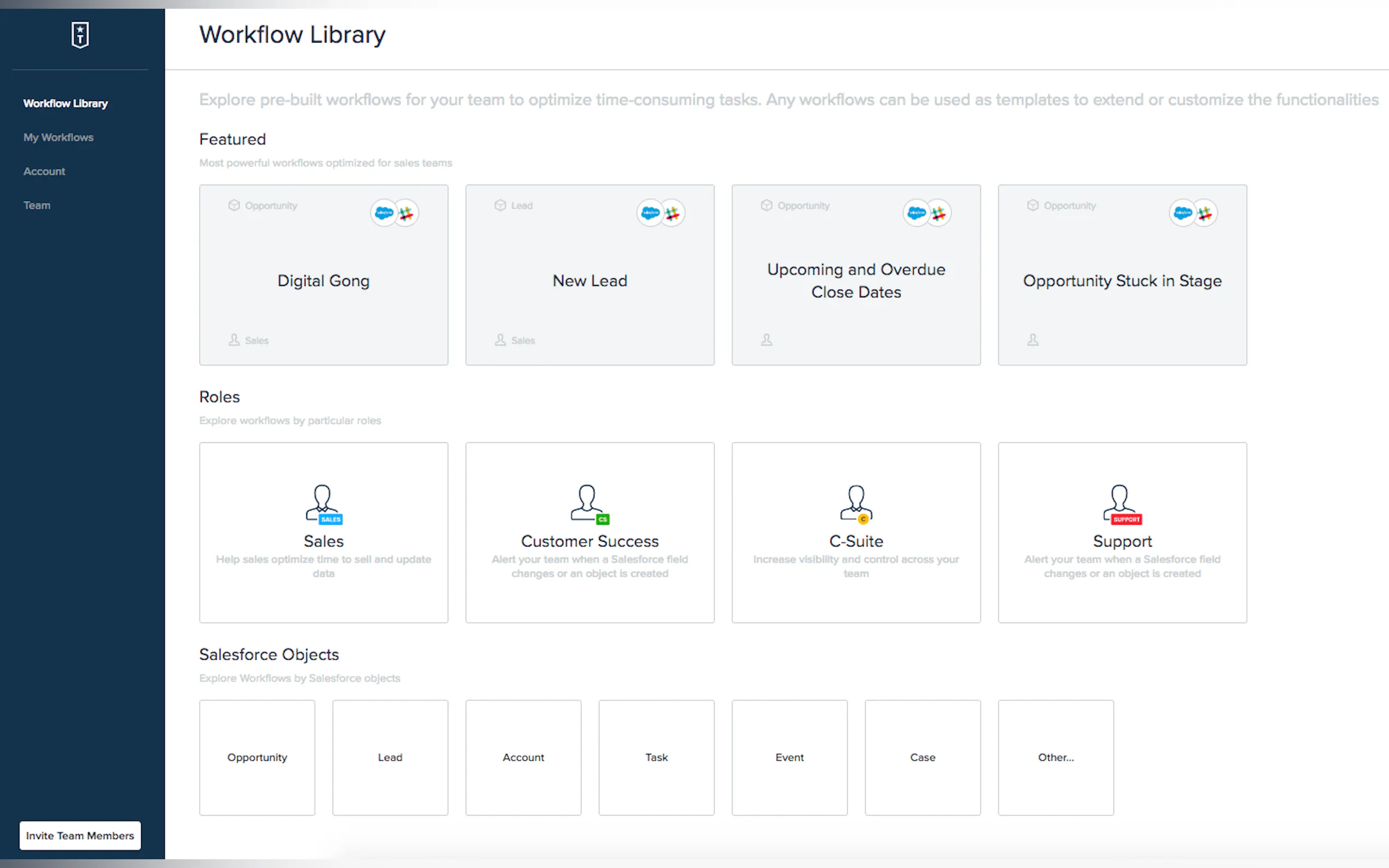Click Opportunity cube icon on Digital Gong
This screenshot has width=1389, height=868.
234,206
